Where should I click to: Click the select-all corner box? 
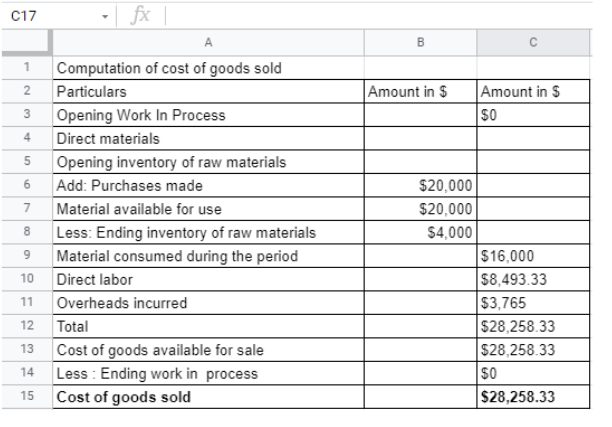pyautogui.click(x=27, y=42)
